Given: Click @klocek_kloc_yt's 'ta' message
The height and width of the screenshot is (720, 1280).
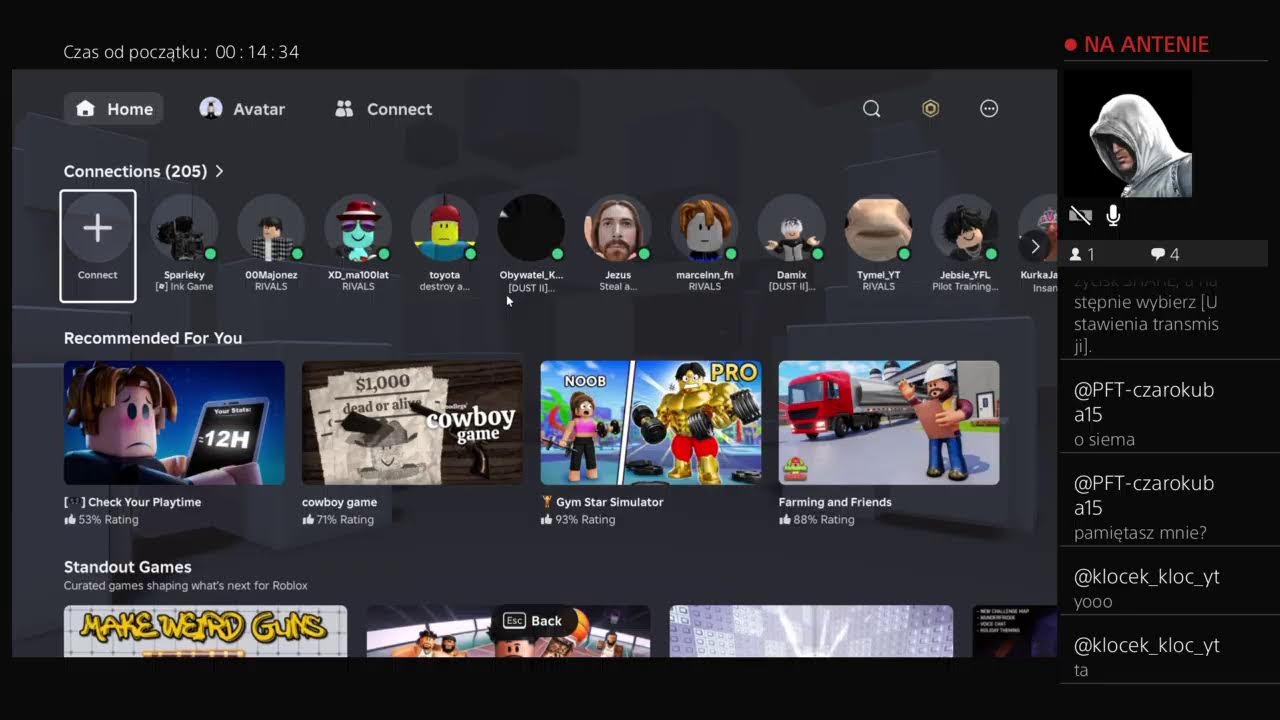Looking at the screenshot, I should (x=1081, y=670).
